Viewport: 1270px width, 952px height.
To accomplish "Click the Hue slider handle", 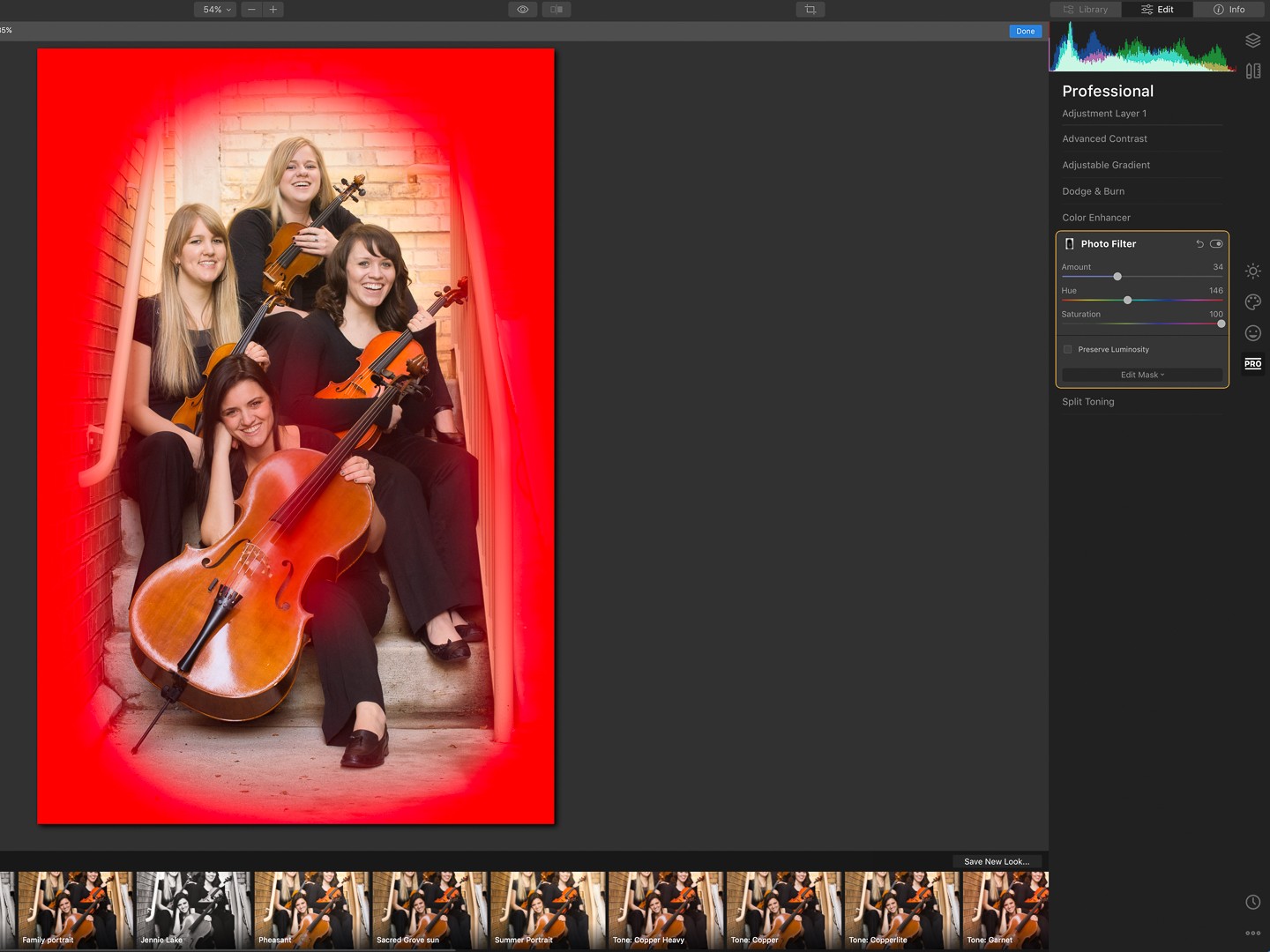I will [x=1127, y=301].
